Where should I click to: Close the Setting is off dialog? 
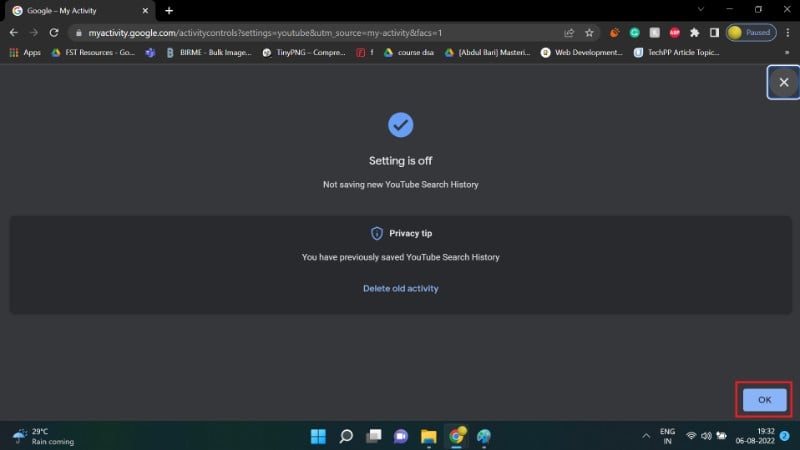[784, 82]
